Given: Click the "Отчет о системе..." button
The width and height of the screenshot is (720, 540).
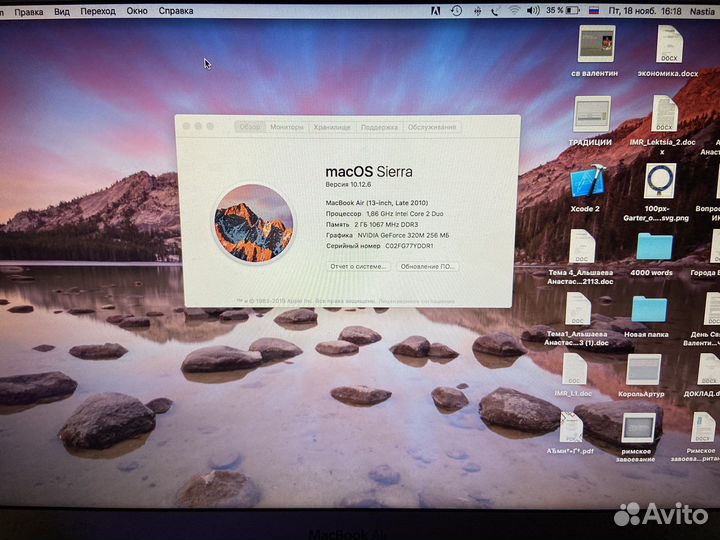Looking at the screenshot, I should [358, 266].
